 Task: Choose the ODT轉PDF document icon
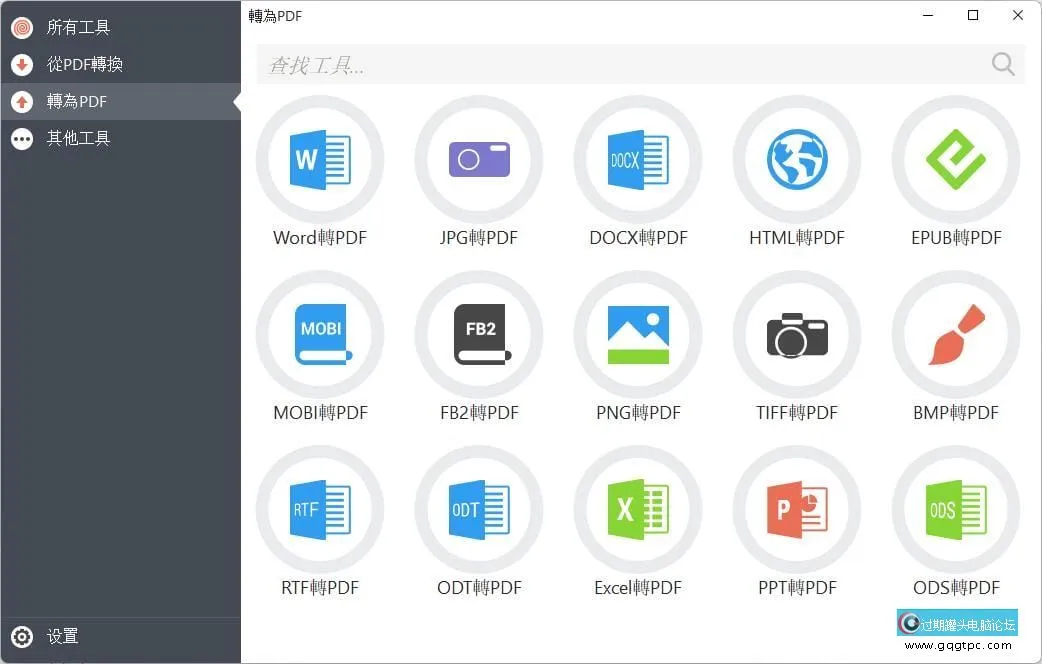(x=478, y=509)
